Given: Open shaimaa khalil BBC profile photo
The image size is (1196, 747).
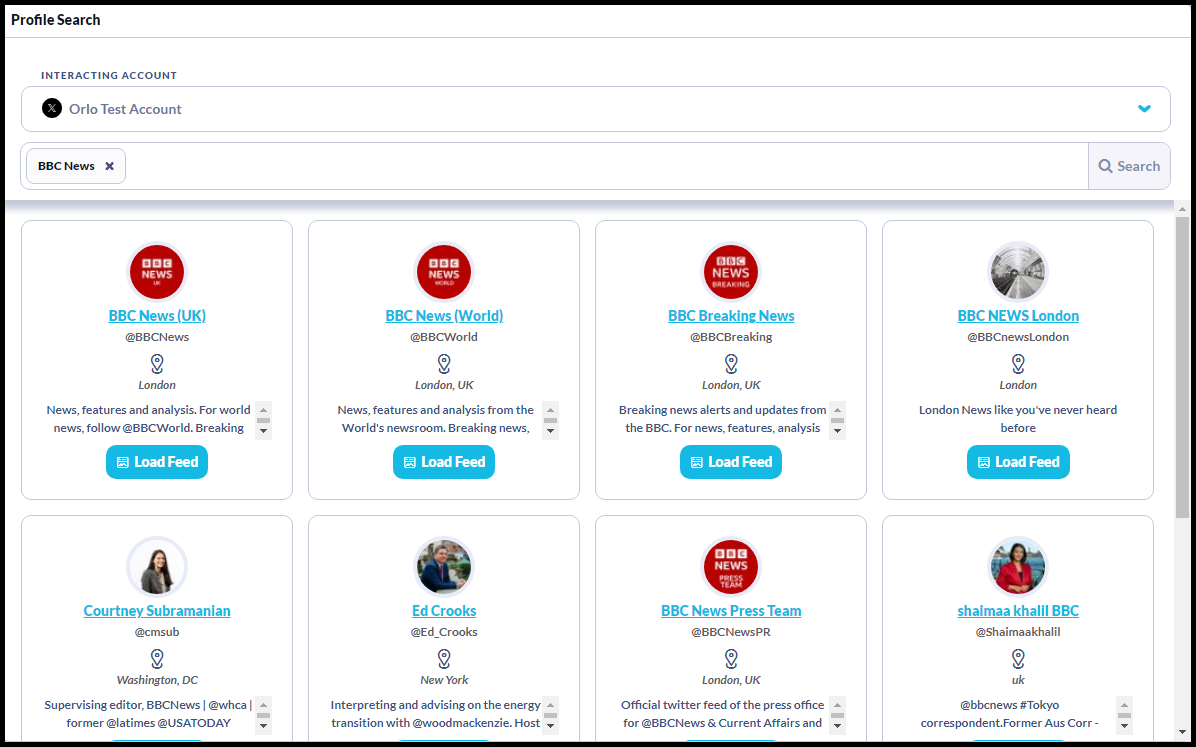Looking at the screenshot, I should (x=1018, y=567).
